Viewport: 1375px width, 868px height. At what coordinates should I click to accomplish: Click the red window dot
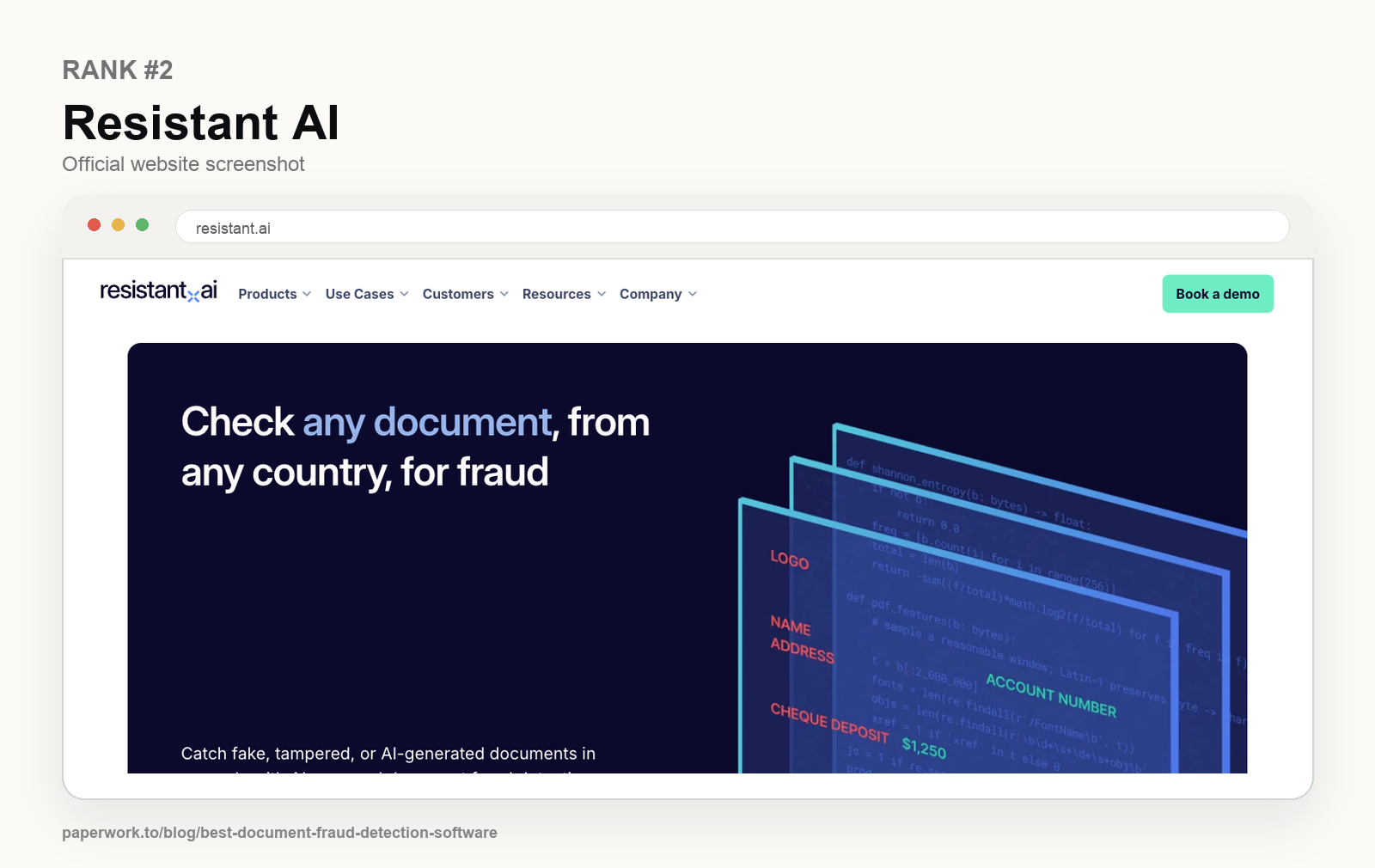pyautogui.click(x=95, y=225)
